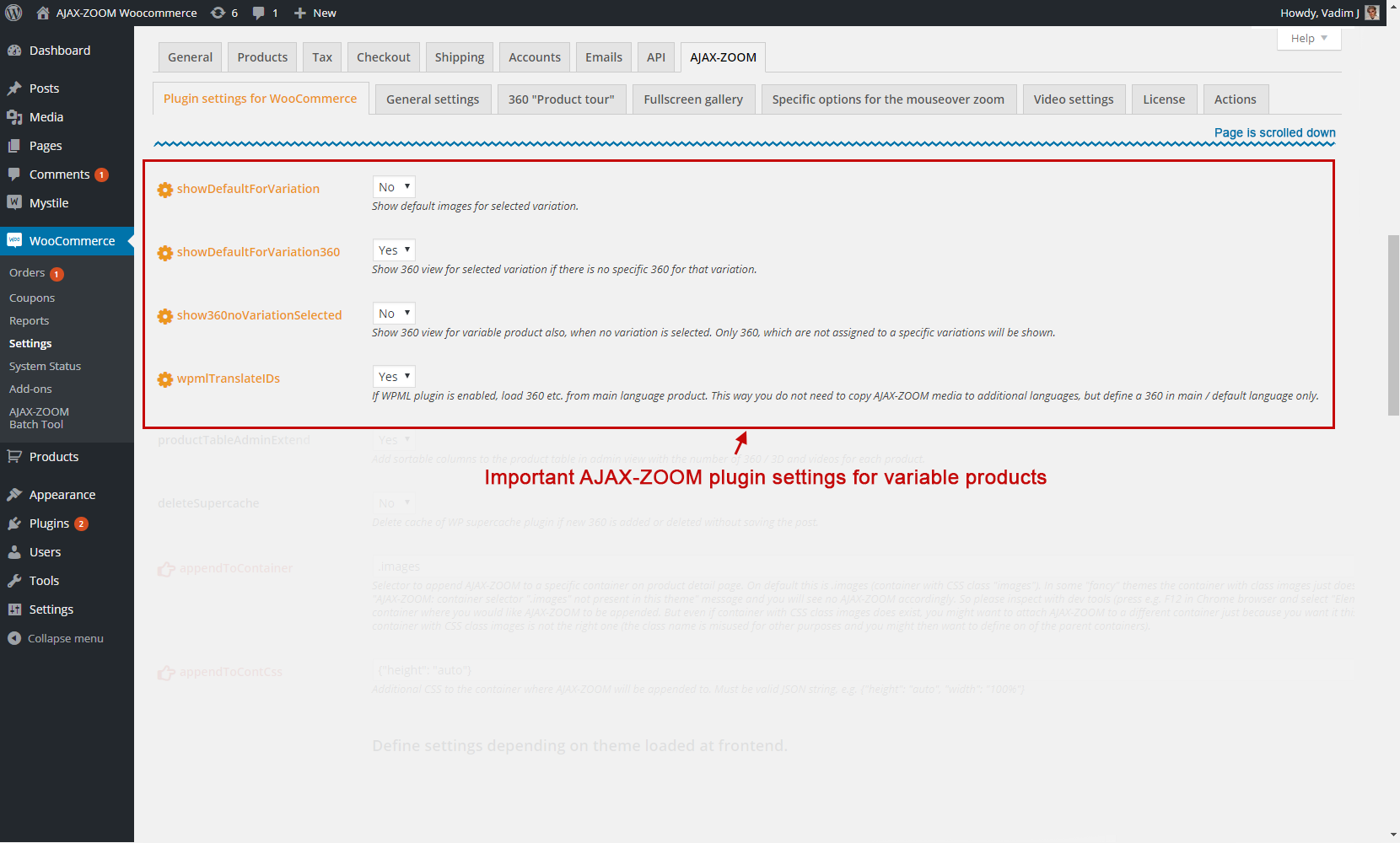Click showDefaultForVariation360 setting label
The height and width of the screenshot is (843, 1400).
258,252
